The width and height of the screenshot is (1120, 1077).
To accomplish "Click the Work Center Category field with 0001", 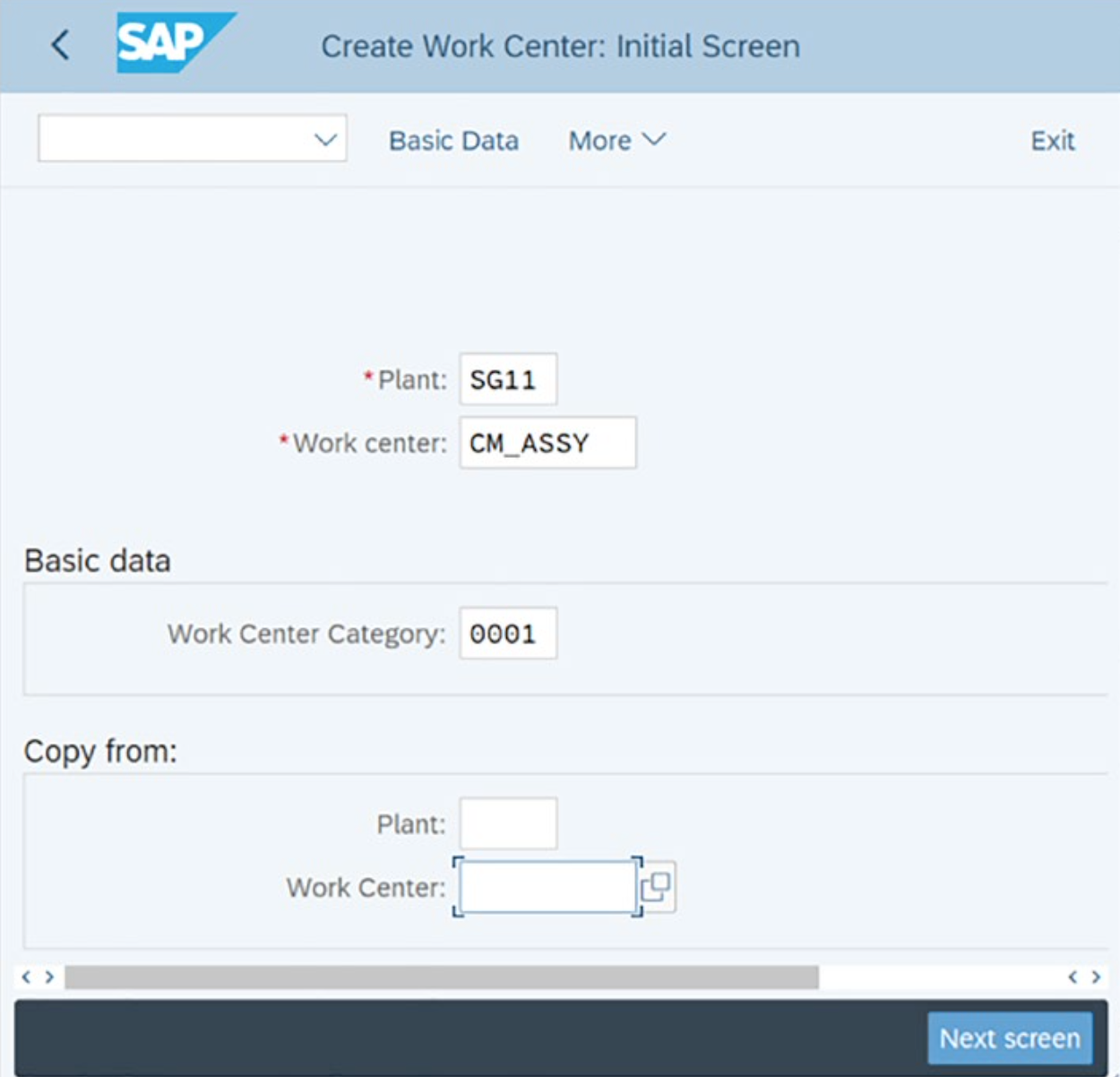I will tap(507, 633).
